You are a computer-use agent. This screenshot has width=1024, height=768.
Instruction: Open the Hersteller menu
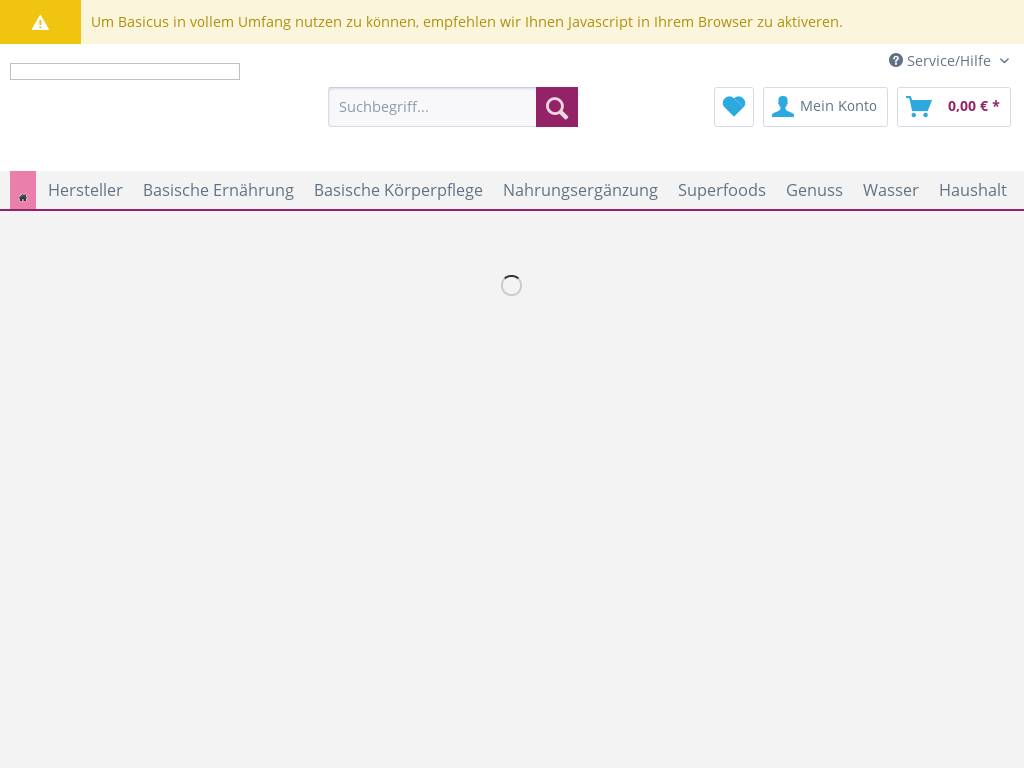point(85,190)
